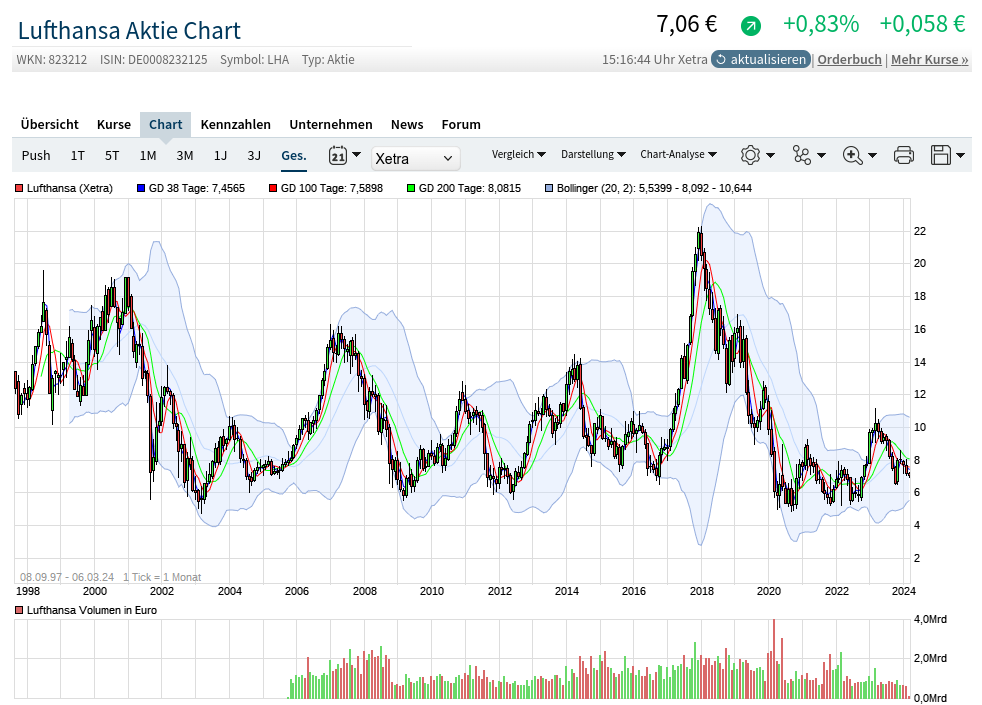Click the green price trend arrow icon
Viewport: 982px width, 705px height.
pos(750,26)
